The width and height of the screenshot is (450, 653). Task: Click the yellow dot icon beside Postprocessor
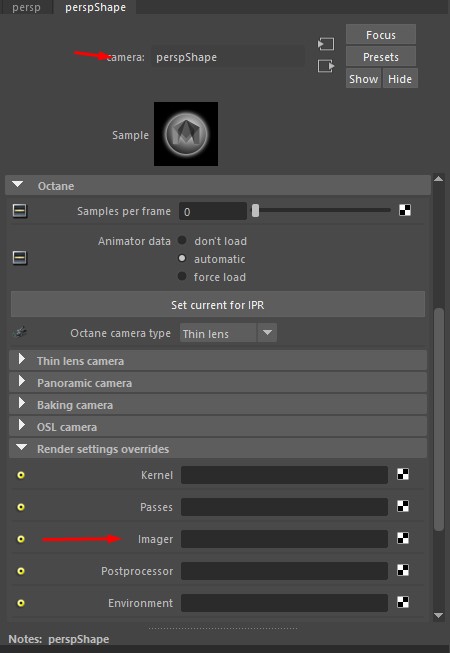21,571
